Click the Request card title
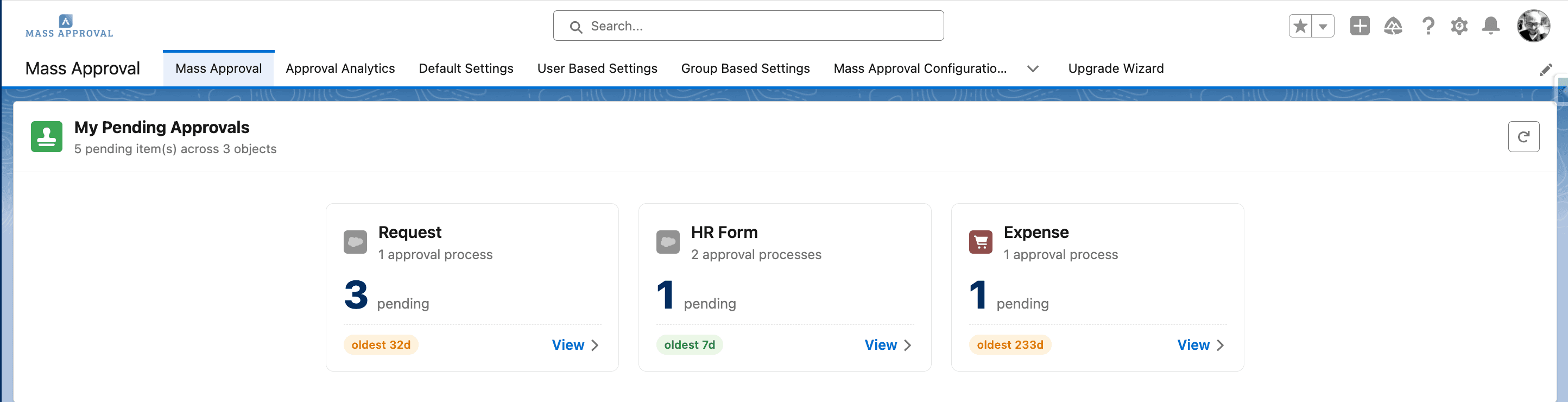1568x402 pixels. (x=410, y=232)
